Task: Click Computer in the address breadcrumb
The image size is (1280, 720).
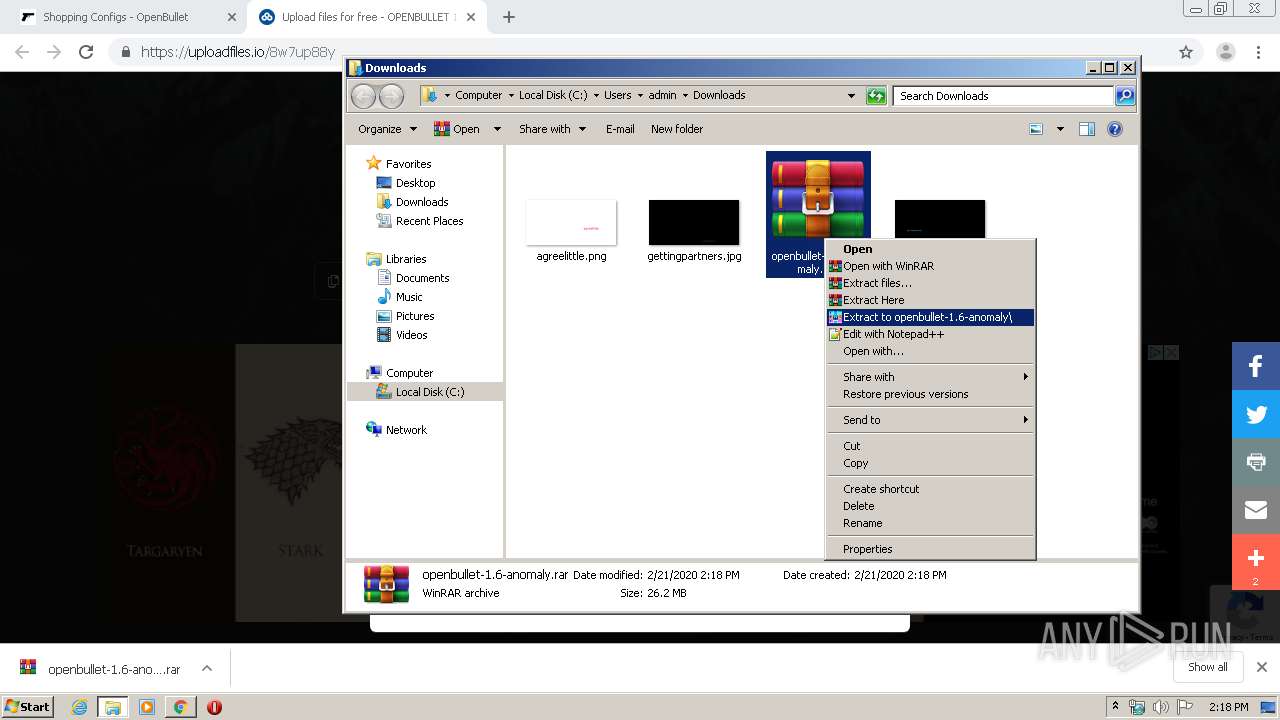Action: pyautogui.click(x=478, y=96)
